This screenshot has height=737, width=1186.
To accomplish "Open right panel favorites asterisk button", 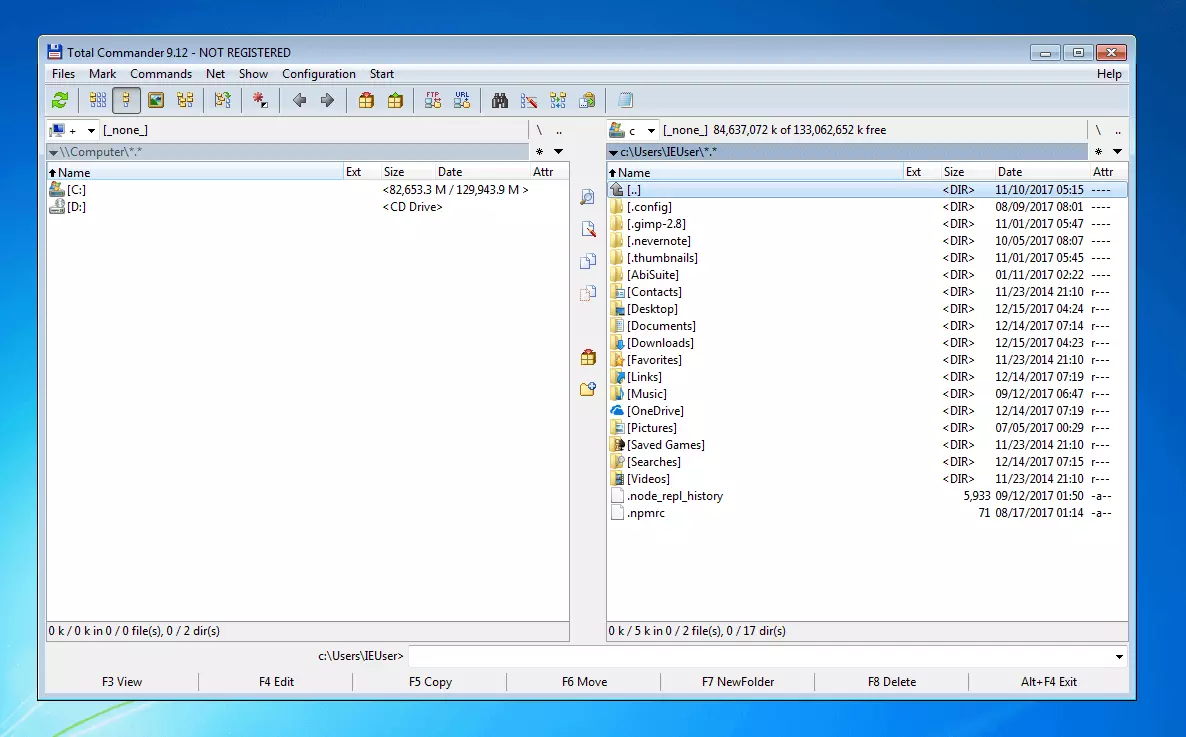I will click(1098, 151).
